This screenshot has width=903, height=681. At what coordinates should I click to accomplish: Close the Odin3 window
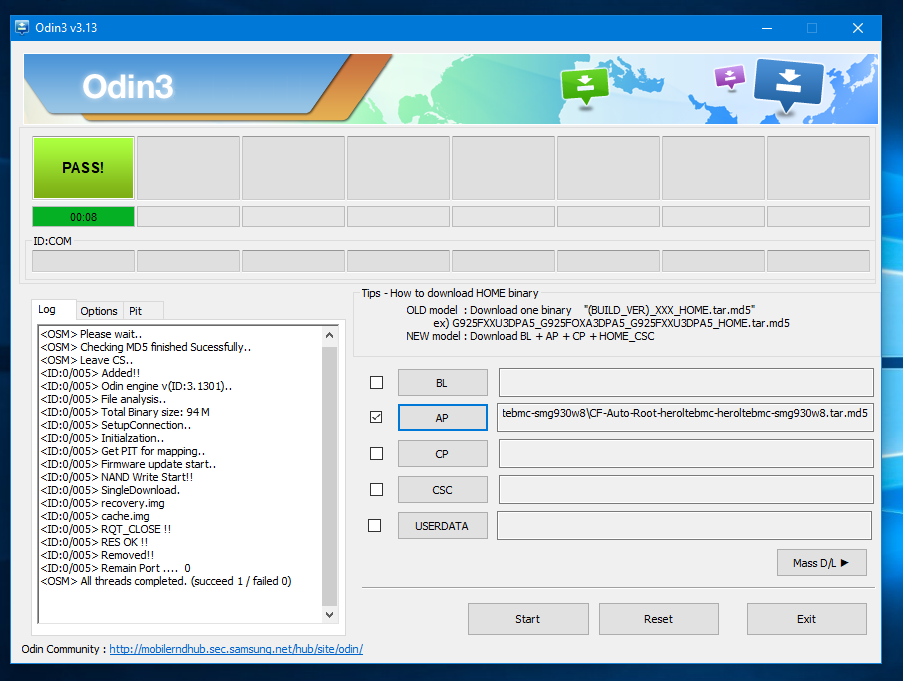click(x=858, y=28)
